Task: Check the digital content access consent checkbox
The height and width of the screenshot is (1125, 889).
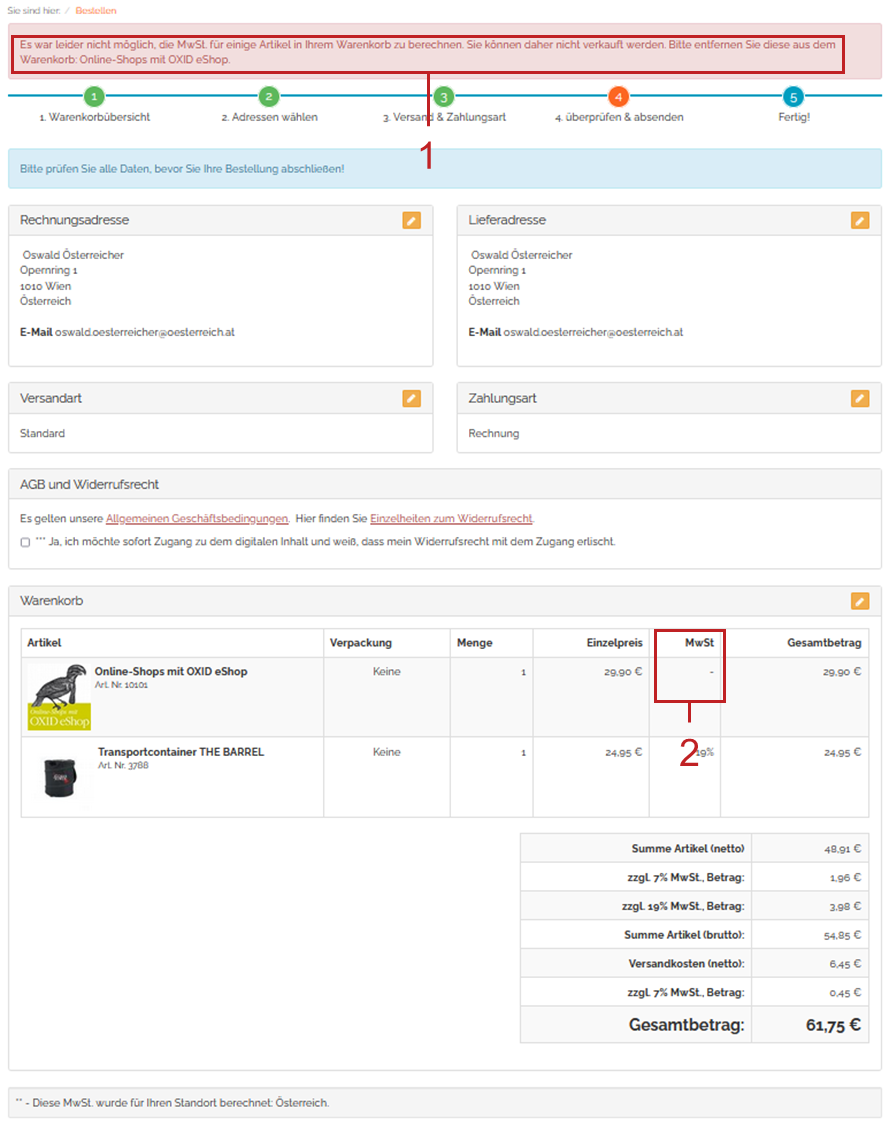Action: (x=25, y=542)
